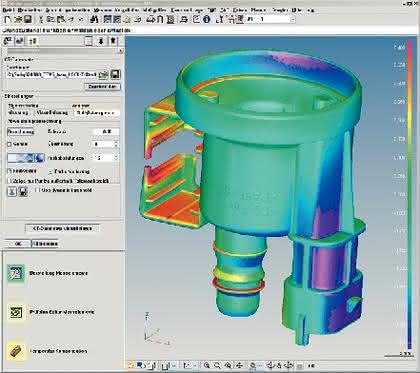Toggle checkbox below the gradient swatch

9,171
